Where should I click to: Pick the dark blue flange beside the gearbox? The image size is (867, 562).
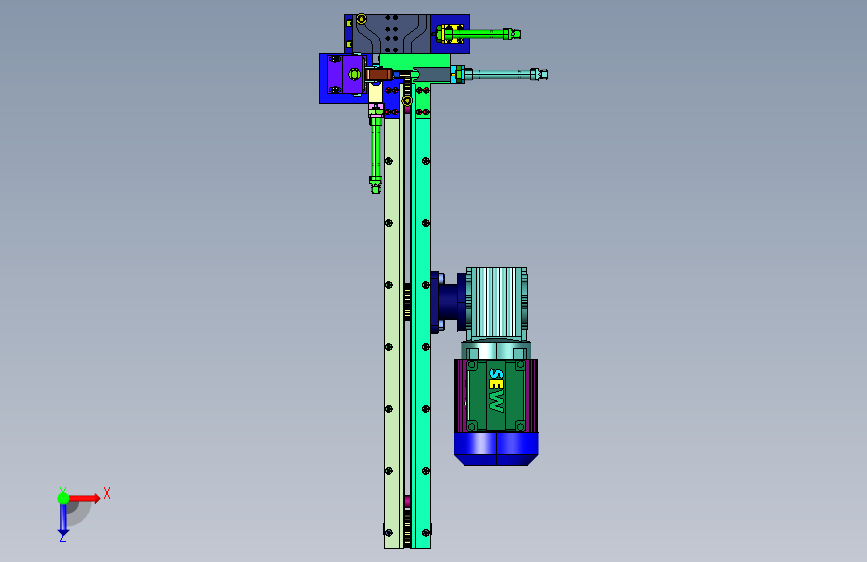point(447,302)
